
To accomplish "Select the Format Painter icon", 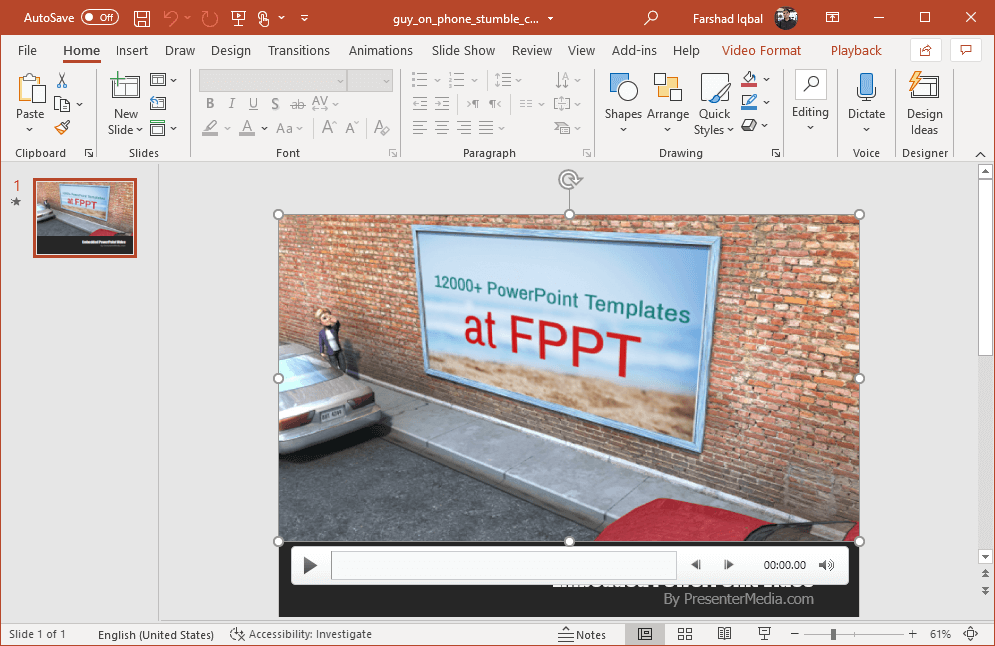I will 62,128.
